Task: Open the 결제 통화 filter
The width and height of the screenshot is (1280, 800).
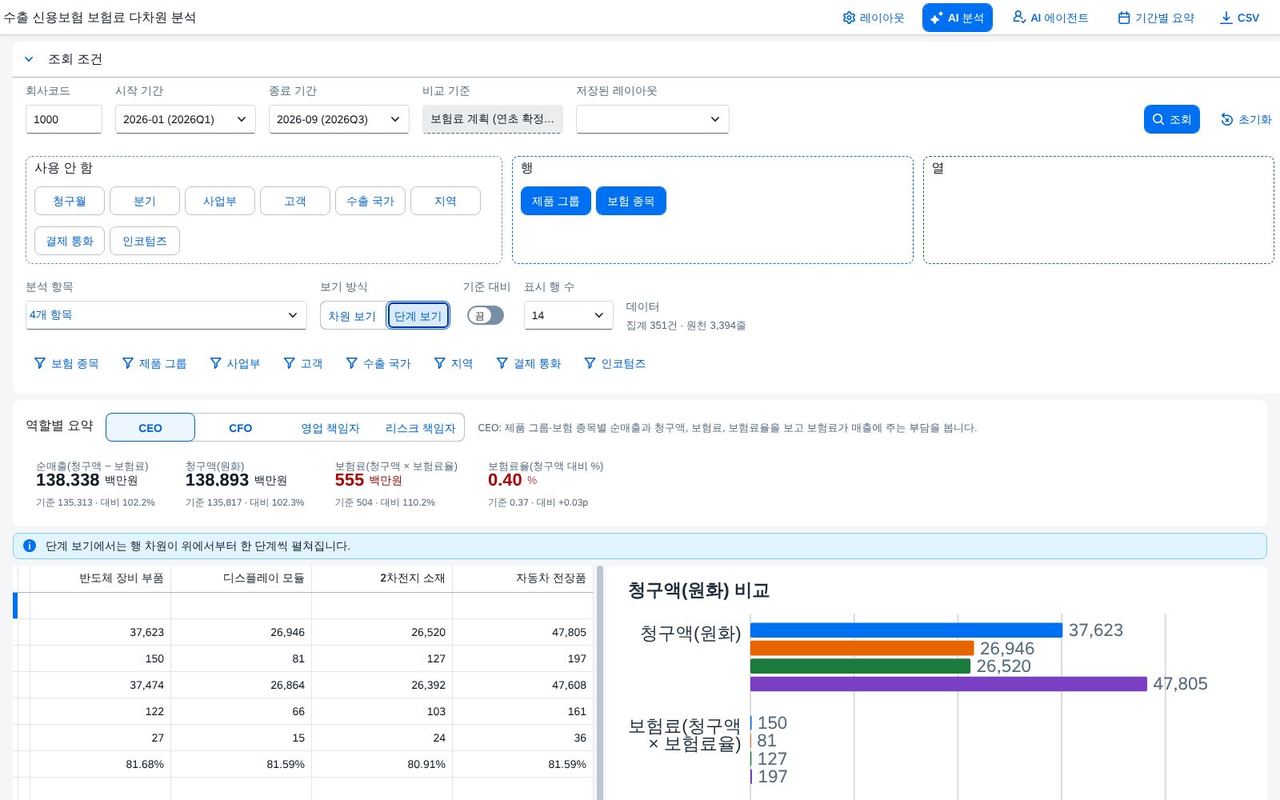Action: click(x=529, y=364)
